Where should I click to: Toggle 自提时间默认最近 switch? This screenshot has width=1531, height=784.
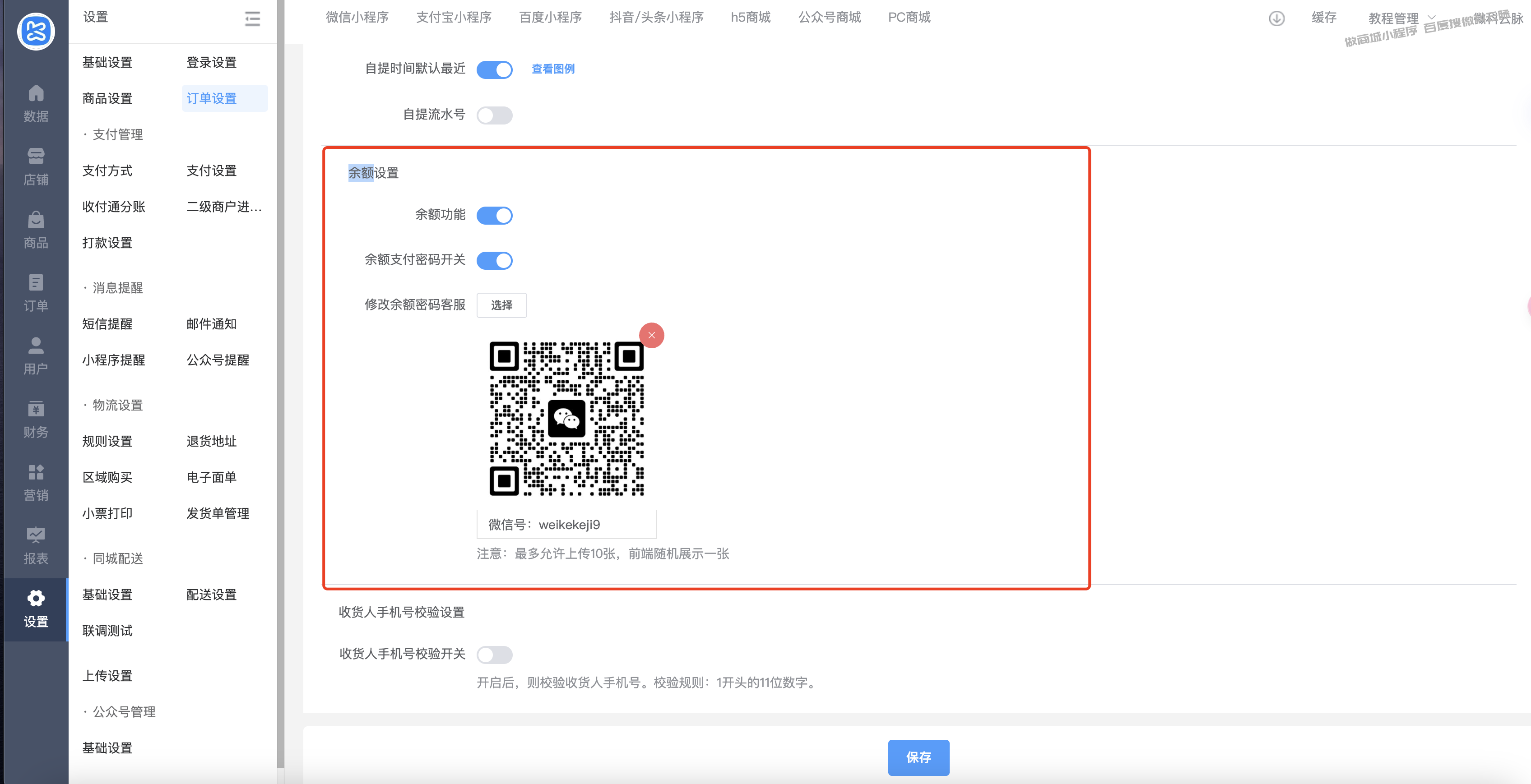pos(495,69)
